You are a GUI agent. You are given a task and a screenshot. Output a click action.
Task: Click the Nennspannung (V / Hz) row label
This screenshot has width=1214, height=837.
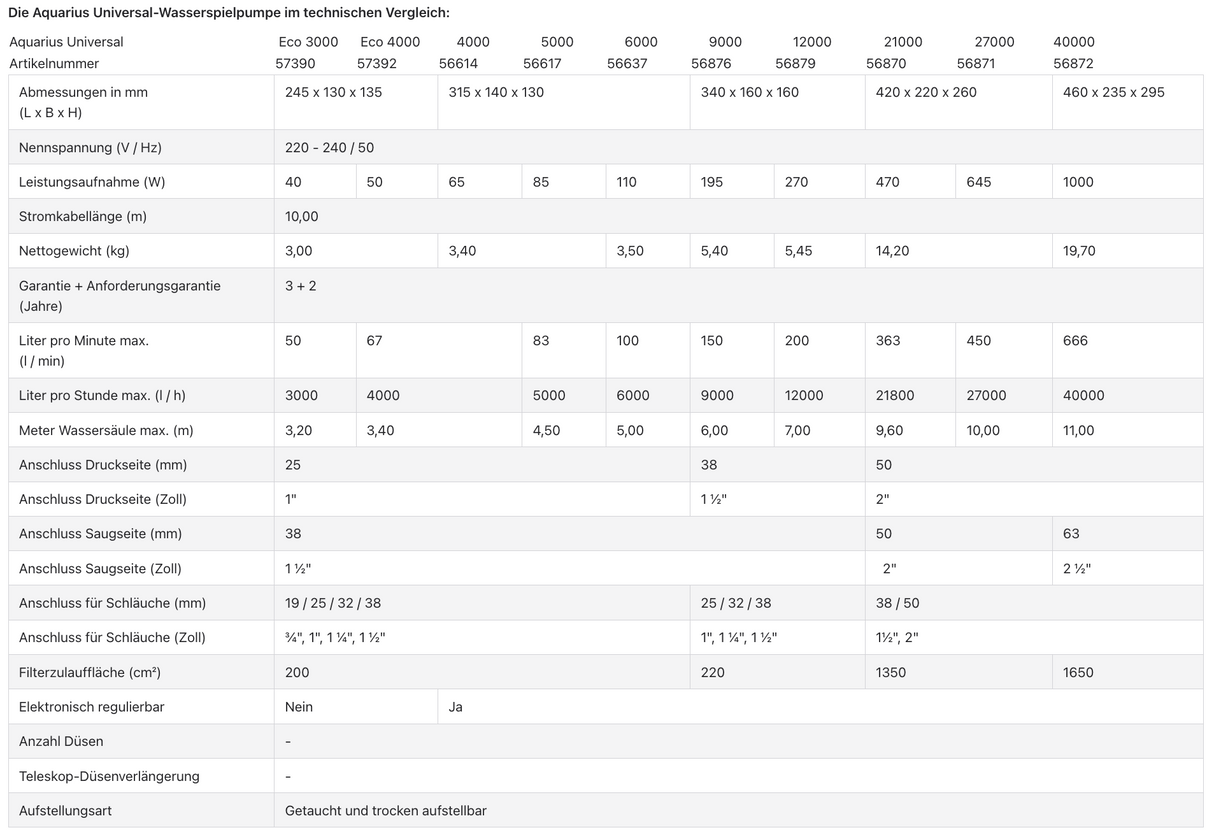pyautogui.click(x=90, y=147)
